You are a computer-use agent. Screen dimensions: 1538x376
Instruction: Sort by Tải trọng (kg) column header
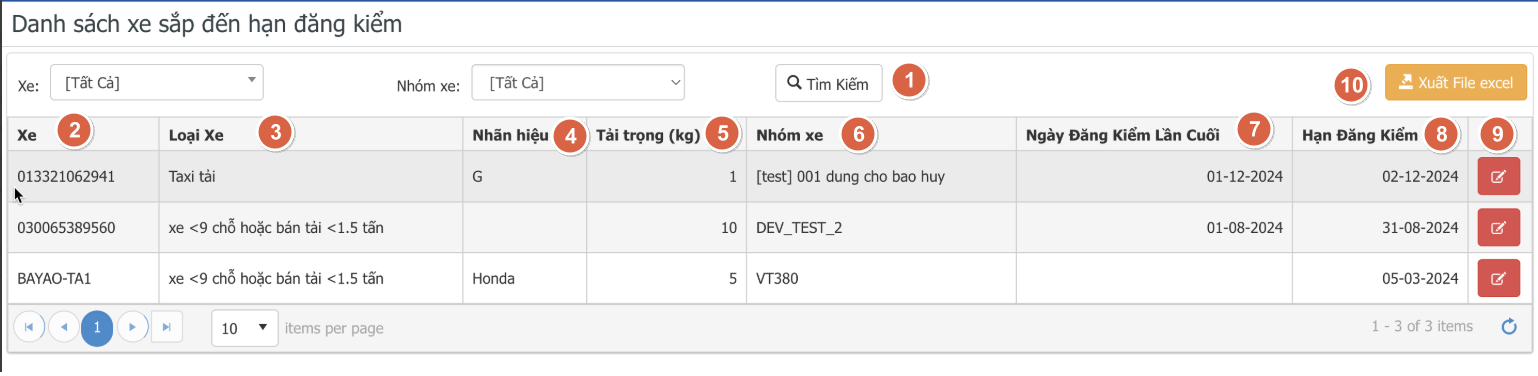point(647,134)
